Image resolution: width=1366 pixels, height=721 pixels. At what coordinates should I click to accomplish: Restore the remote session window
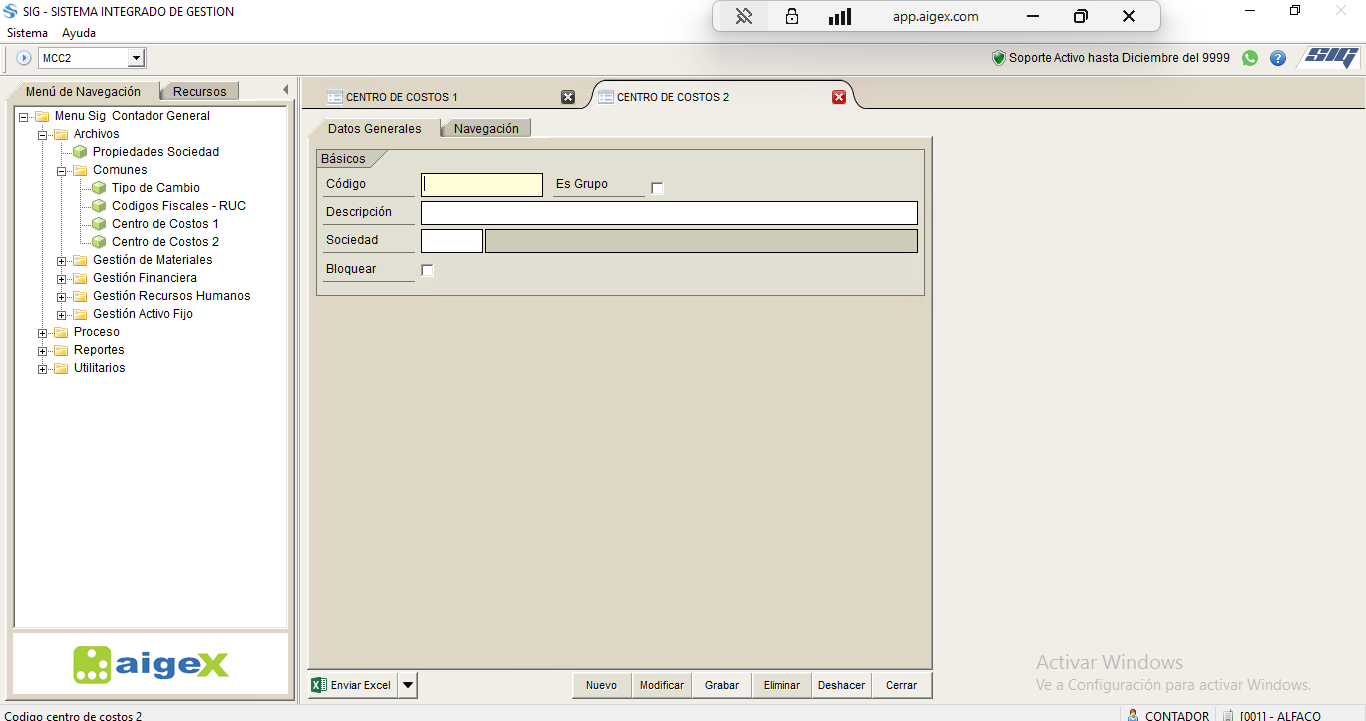click(1080, 16)
